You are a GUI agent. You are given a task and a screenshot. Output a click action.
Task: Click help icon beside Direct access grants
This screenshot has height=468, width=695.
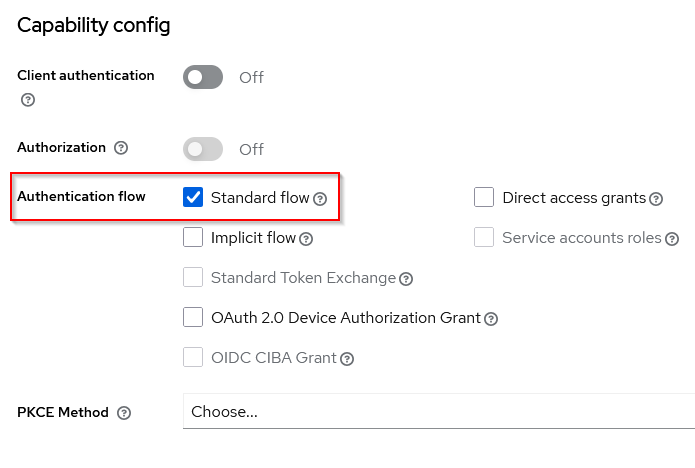point(656,199)
